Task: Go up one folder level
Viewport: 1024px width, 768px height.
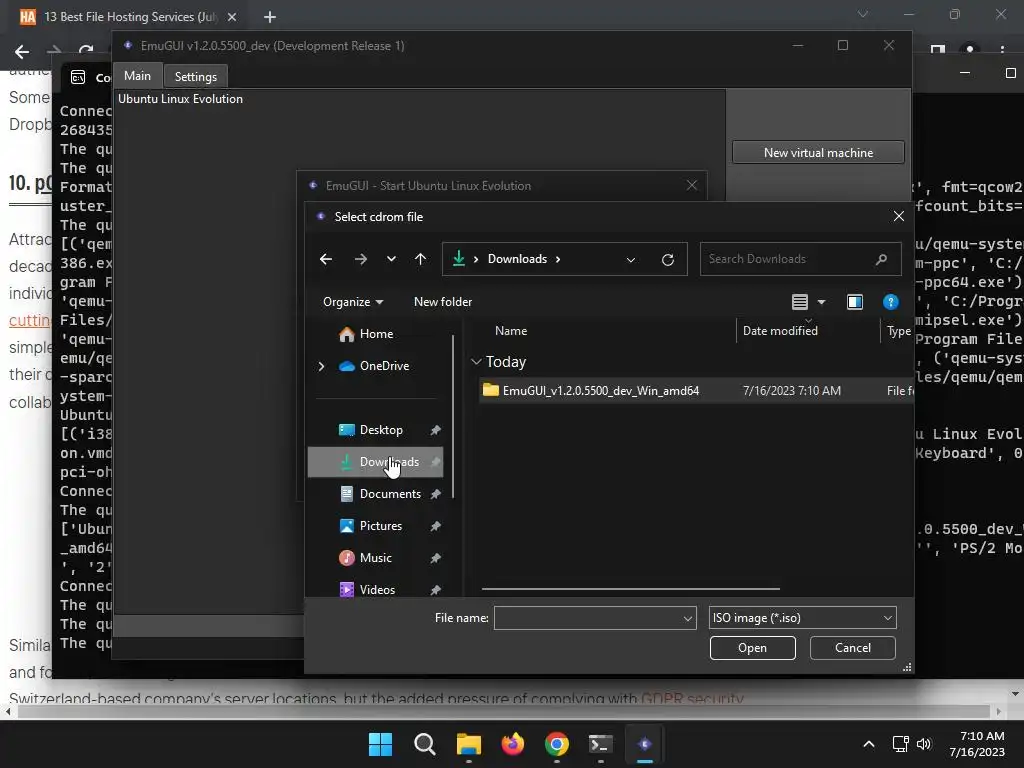Action: [421, 259]
